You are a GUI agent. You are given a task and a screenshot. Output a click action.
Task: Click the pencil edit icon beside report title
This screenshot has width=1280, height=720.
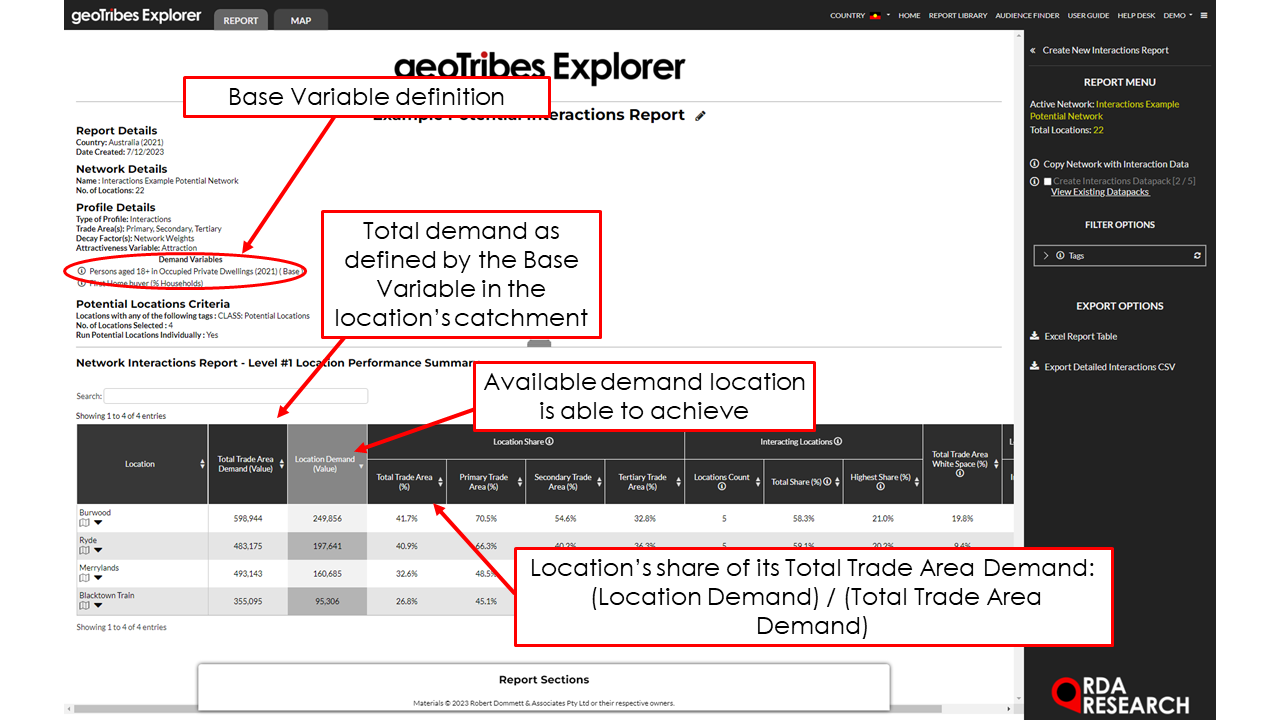click(x=700, y=116)
